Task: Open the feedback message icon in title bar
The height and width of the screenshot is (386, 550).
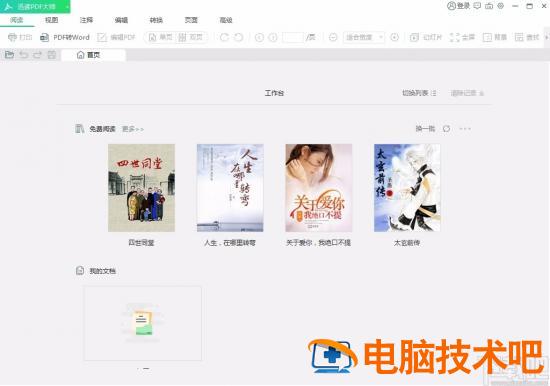Action: pos(477,6)
